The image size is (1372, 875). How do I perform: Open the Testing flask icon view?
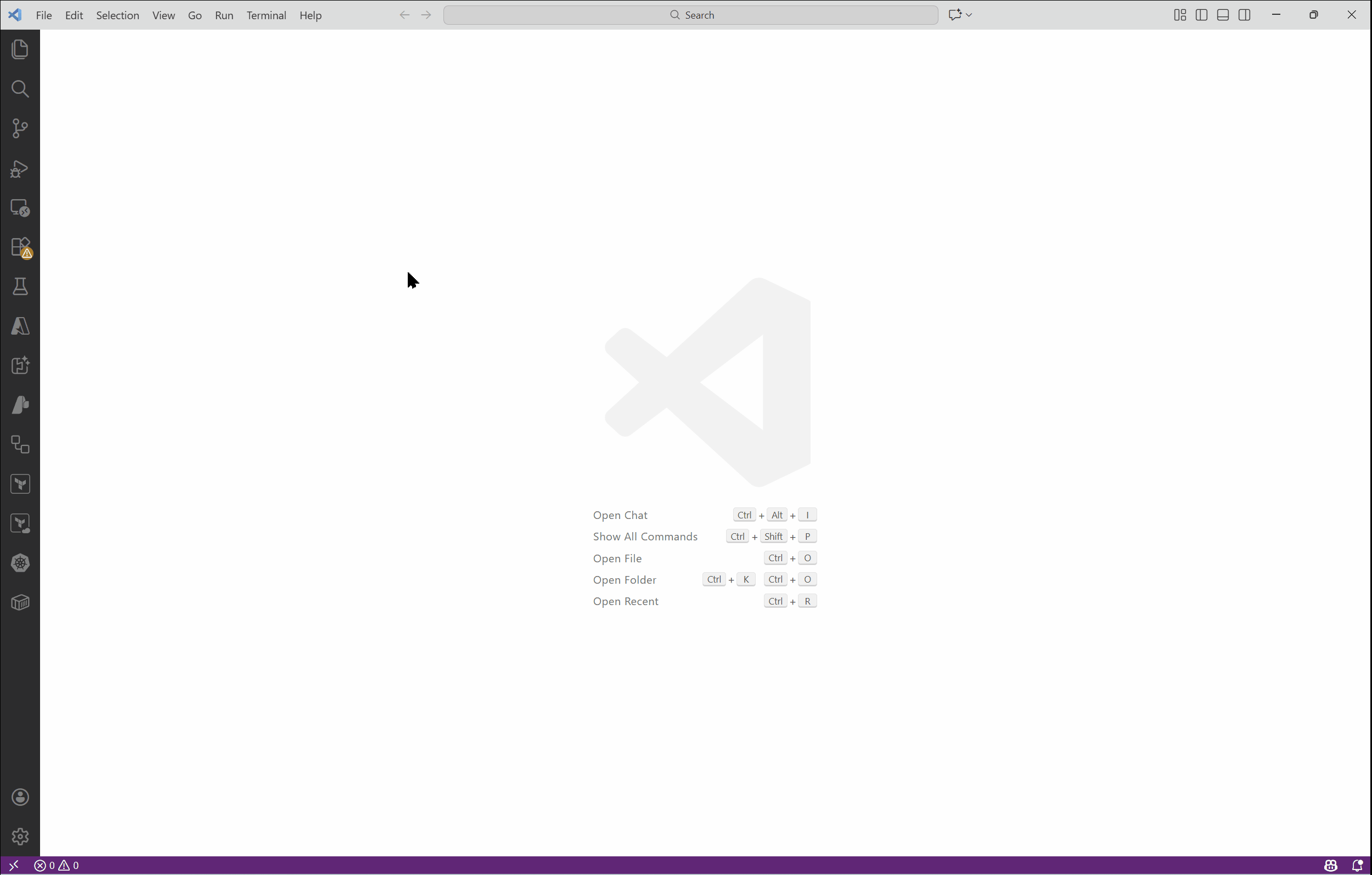(20, 286)
